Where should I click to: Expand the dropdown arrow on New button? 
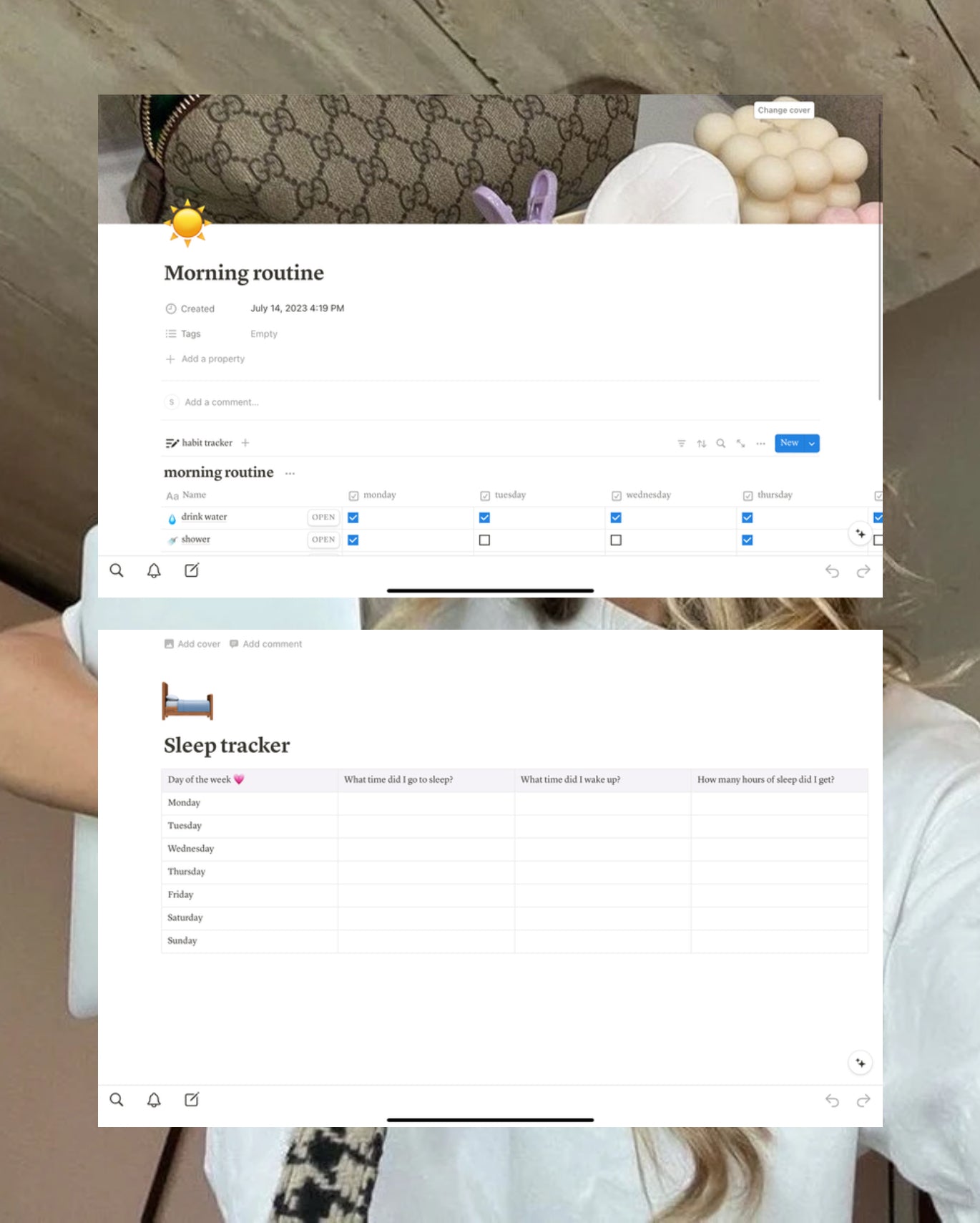pyautogui.click(x=812, y=444)
